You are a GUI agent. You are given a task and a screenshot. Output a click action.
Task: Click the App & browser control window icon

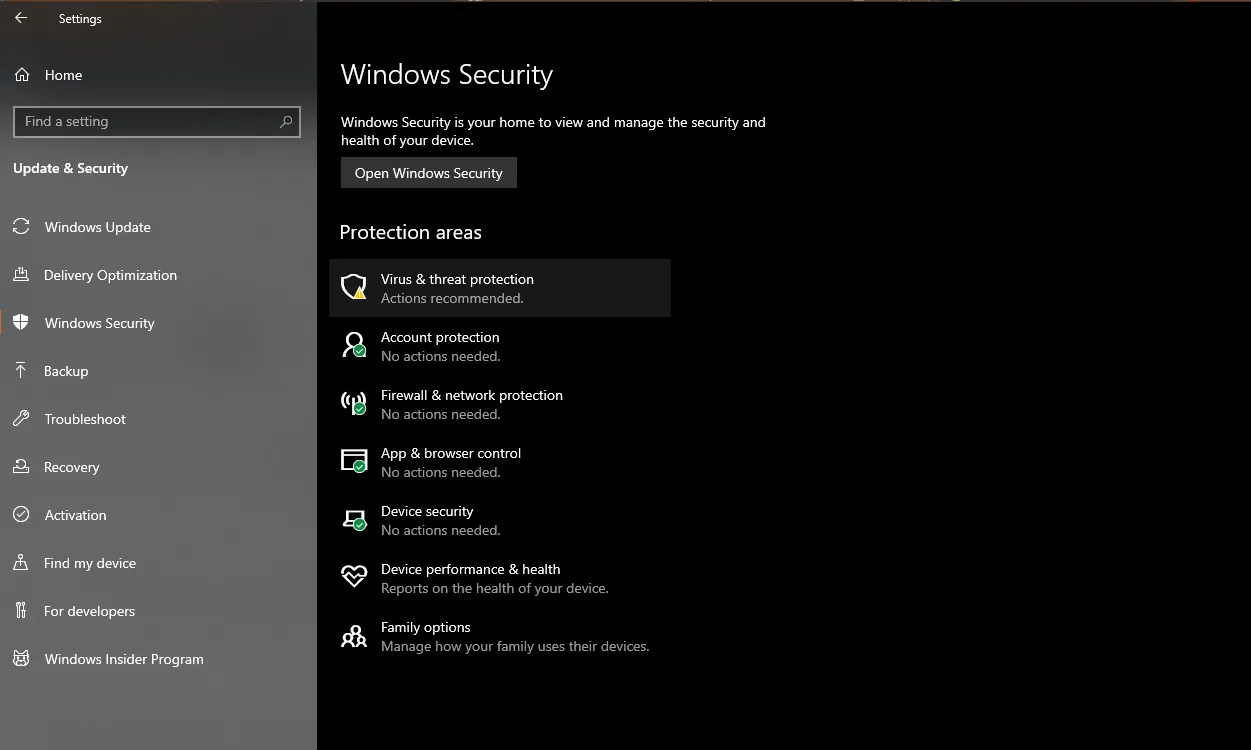[x=354, y=461]
